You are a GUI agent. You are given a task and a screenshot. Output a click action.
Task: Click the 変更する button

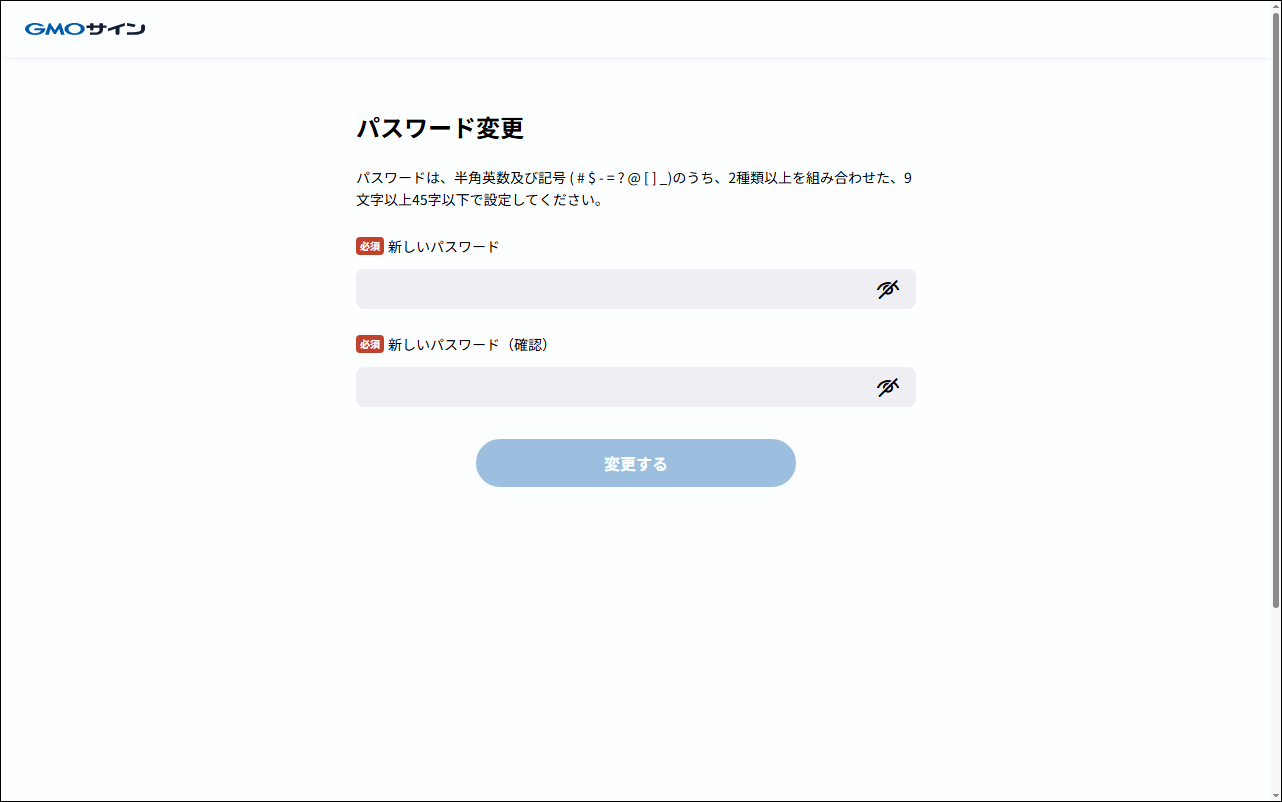[636, 463]
